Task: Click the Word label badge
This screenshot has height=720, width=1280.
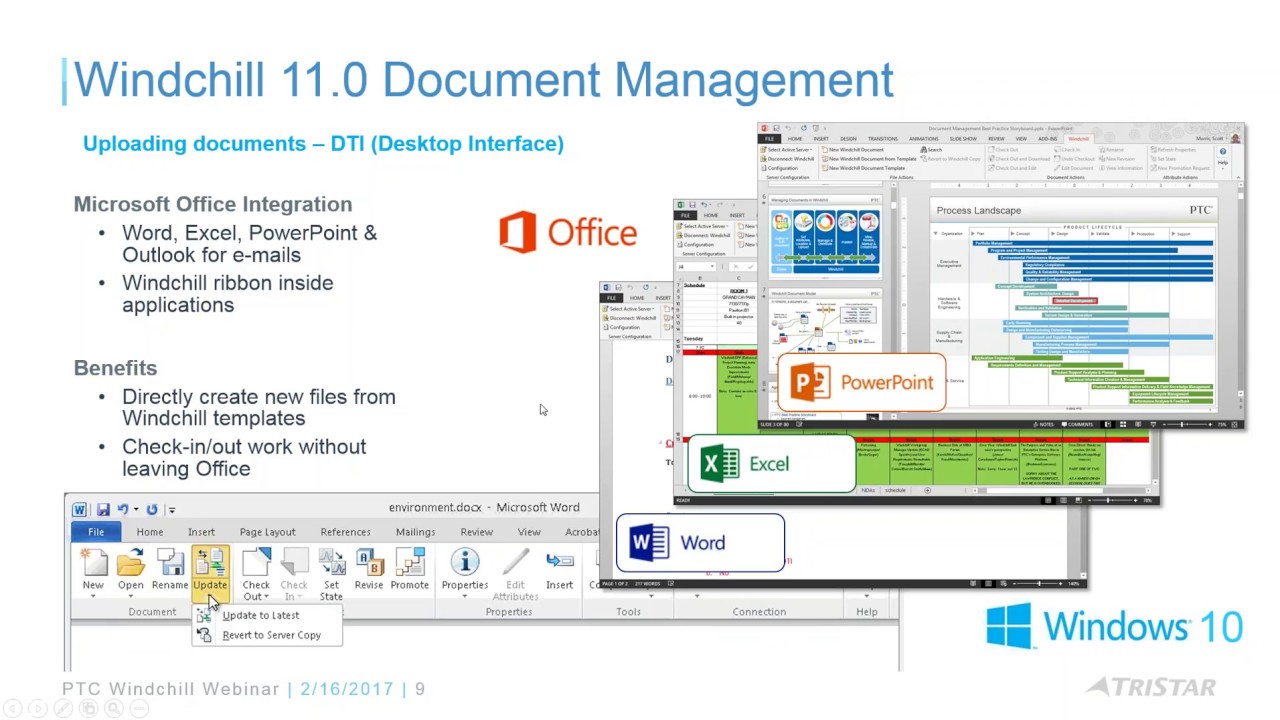Action: point(700,543)
